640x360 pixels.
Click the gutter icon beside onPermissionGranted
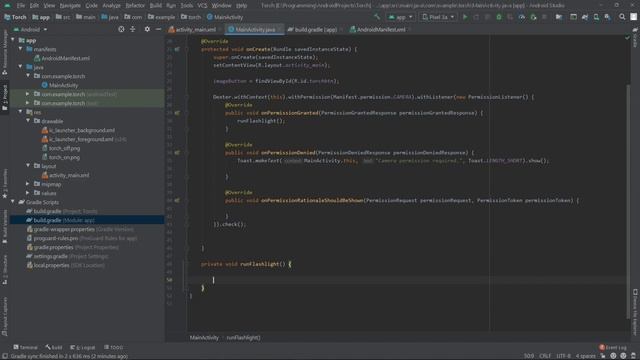pyautogui.click(x=177, y=113)
